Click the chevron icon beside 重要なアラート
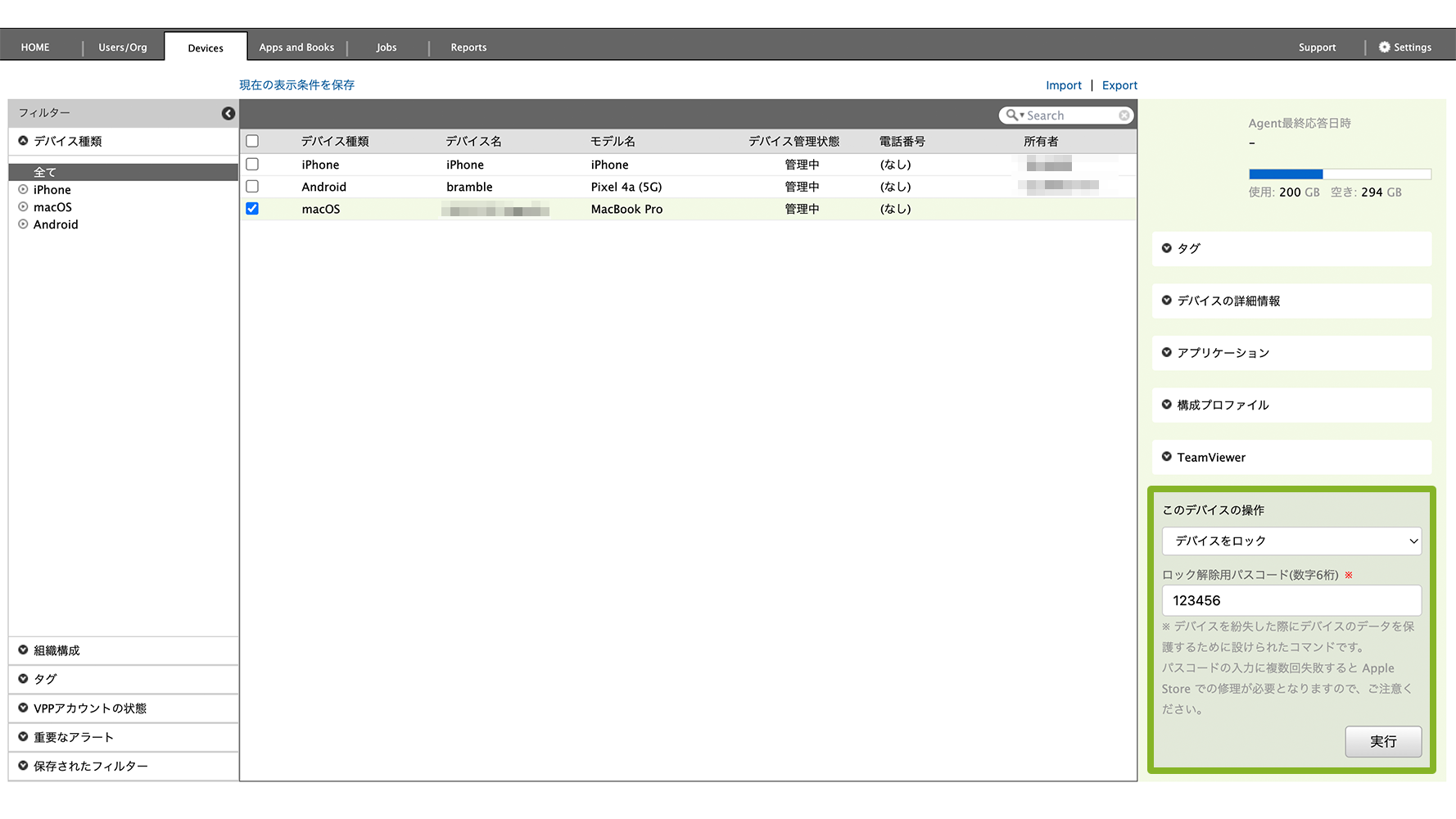The image size is (1456, 819). pos(23,737)
